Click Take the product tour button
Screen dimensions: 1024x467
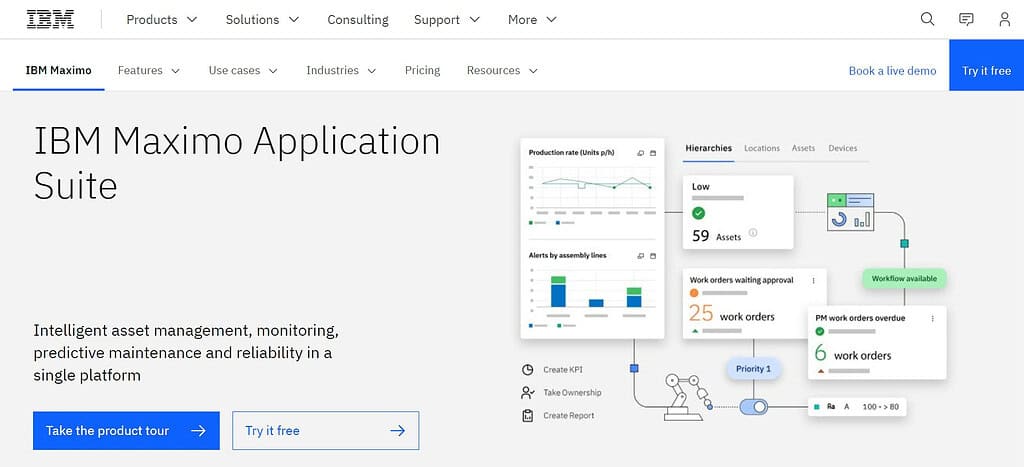coord(126,430)
